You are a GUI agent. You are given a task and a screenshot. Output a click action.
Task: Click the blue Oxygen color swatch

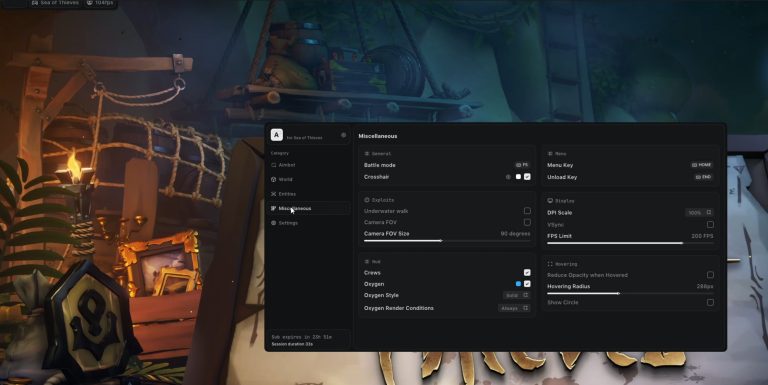[x=518, y=284]
